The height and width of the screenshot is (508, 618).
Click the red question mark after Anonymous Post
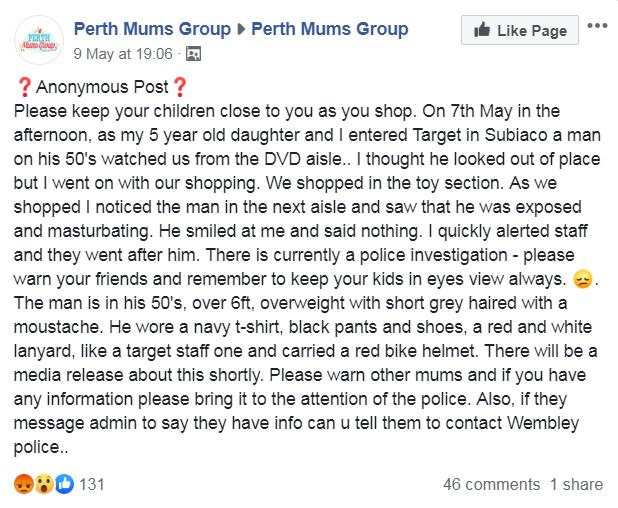(x=180, y=87)
